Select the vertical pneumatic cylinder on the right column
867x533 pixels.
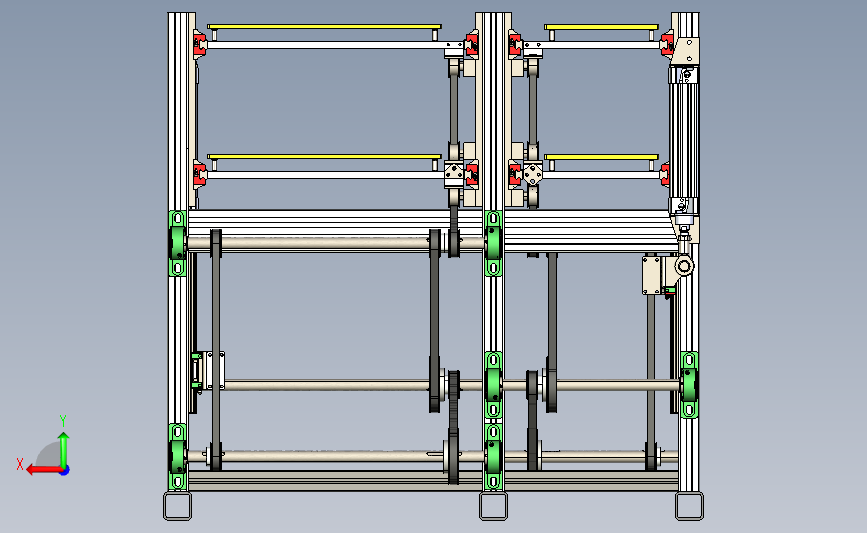tap(683, 140)
